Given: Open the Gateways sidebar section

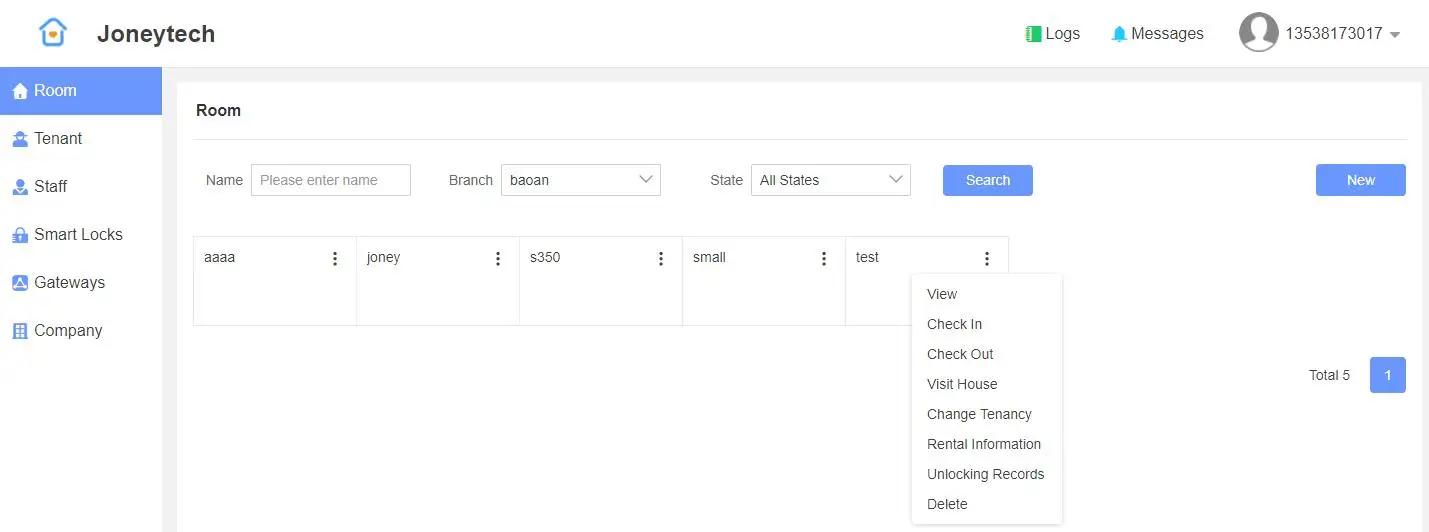Looking at the screenshot, I should coord(69,283).
